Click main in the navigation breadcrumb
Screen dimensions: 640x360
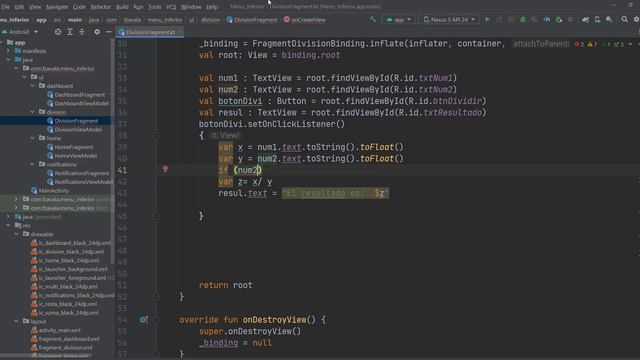[75, 20]
